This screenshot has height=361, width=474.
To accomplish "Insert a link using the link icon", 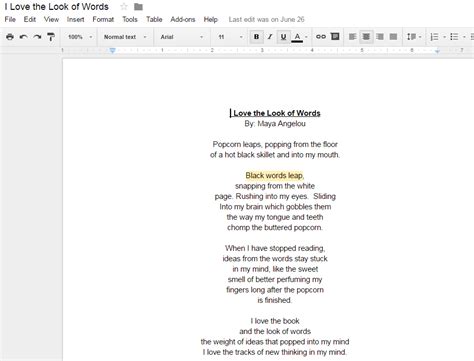I will [x=321, y=37].
